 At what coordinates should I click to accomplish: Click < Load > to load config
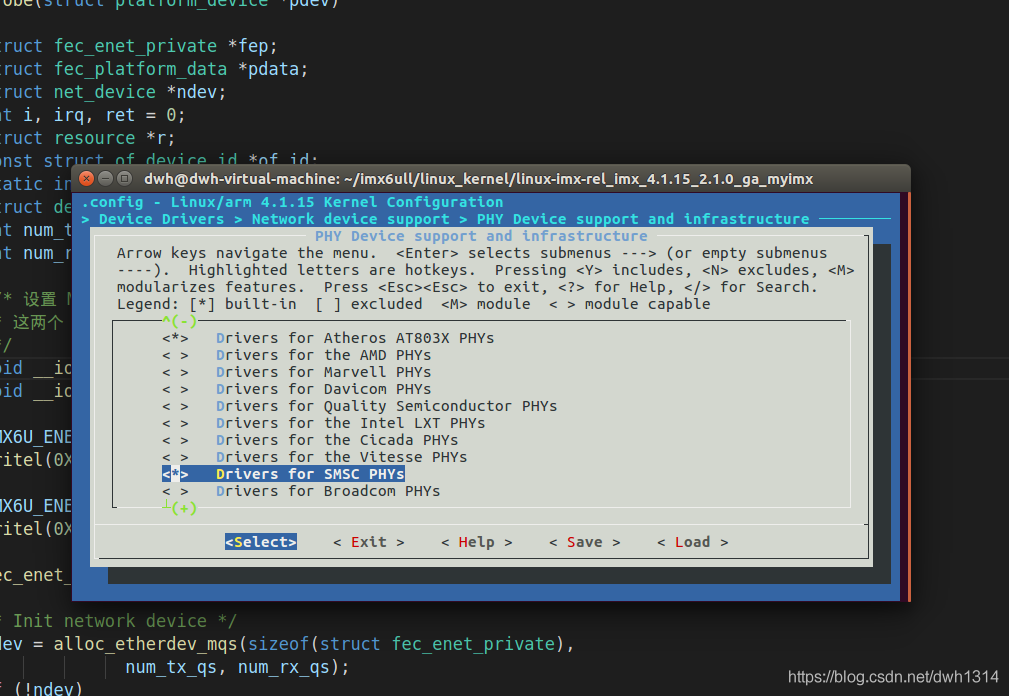[x=693, y=542]
